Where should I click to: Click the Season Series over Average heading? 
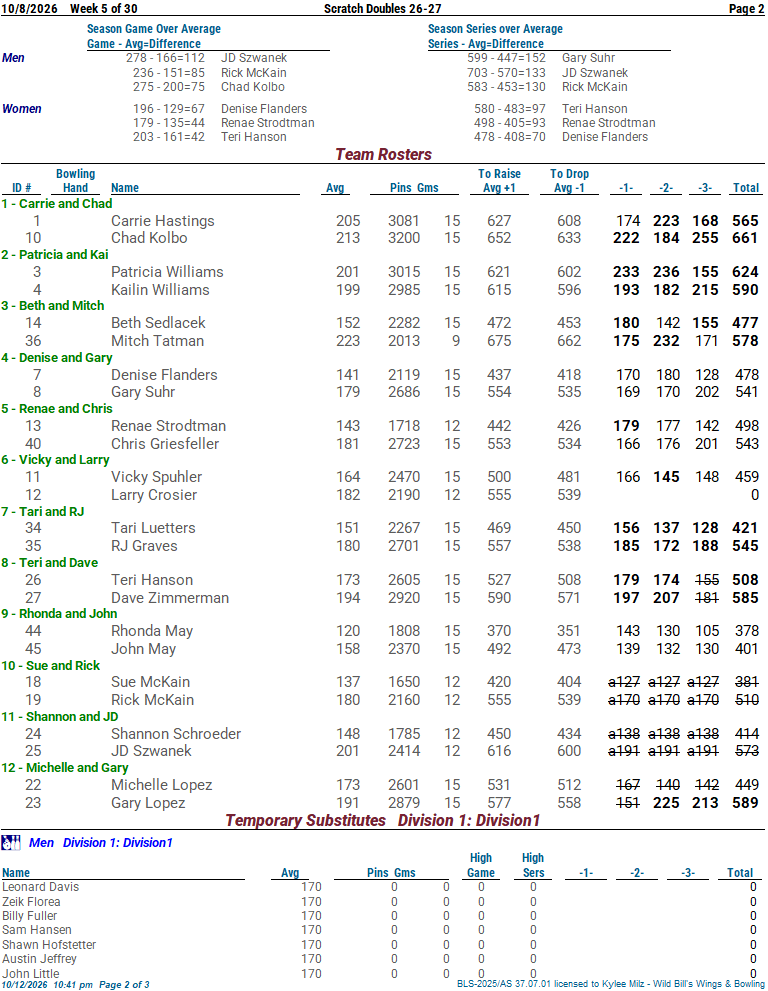(x=495, y=29)
